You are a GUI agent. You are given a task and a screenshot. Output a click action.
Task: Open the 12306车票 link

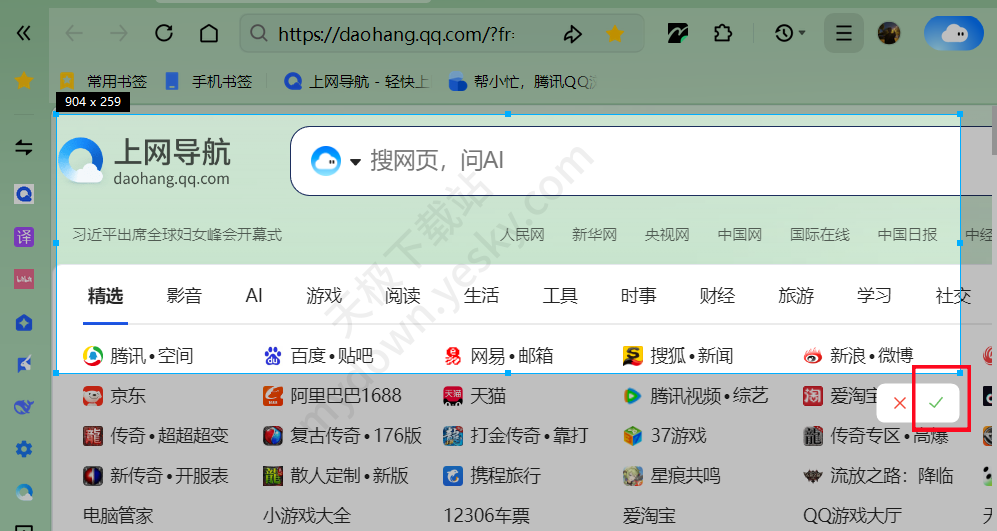pyautogui.click(x=487, y=516)
